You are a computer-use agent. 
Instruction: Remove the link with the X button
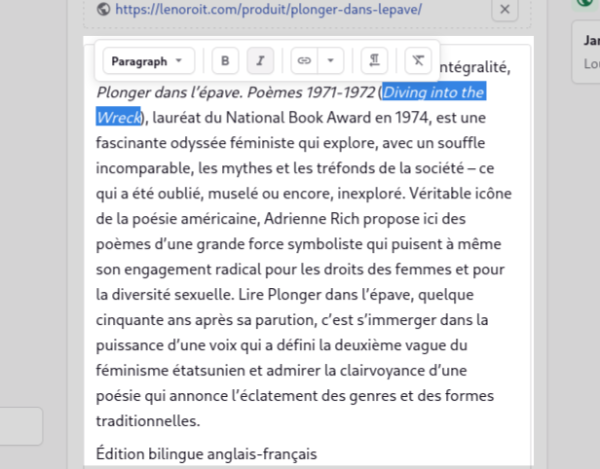pyautogui.click(x=505, y=9)
